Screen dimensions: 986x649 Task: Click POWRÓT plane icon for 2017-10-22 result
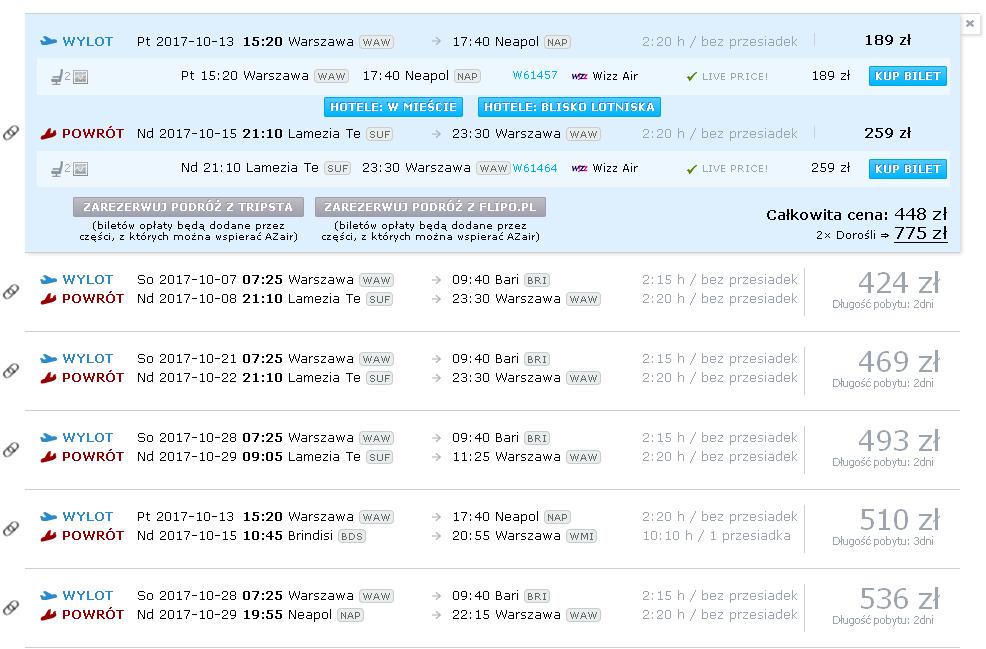(x=48, y=378)
